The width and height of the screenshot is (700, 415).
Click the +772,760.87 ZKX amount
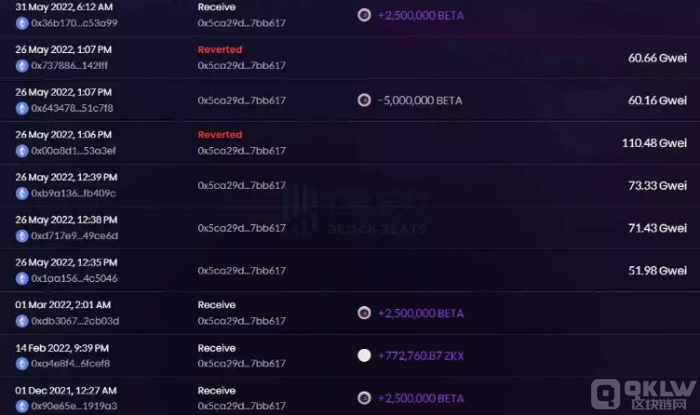421,356
